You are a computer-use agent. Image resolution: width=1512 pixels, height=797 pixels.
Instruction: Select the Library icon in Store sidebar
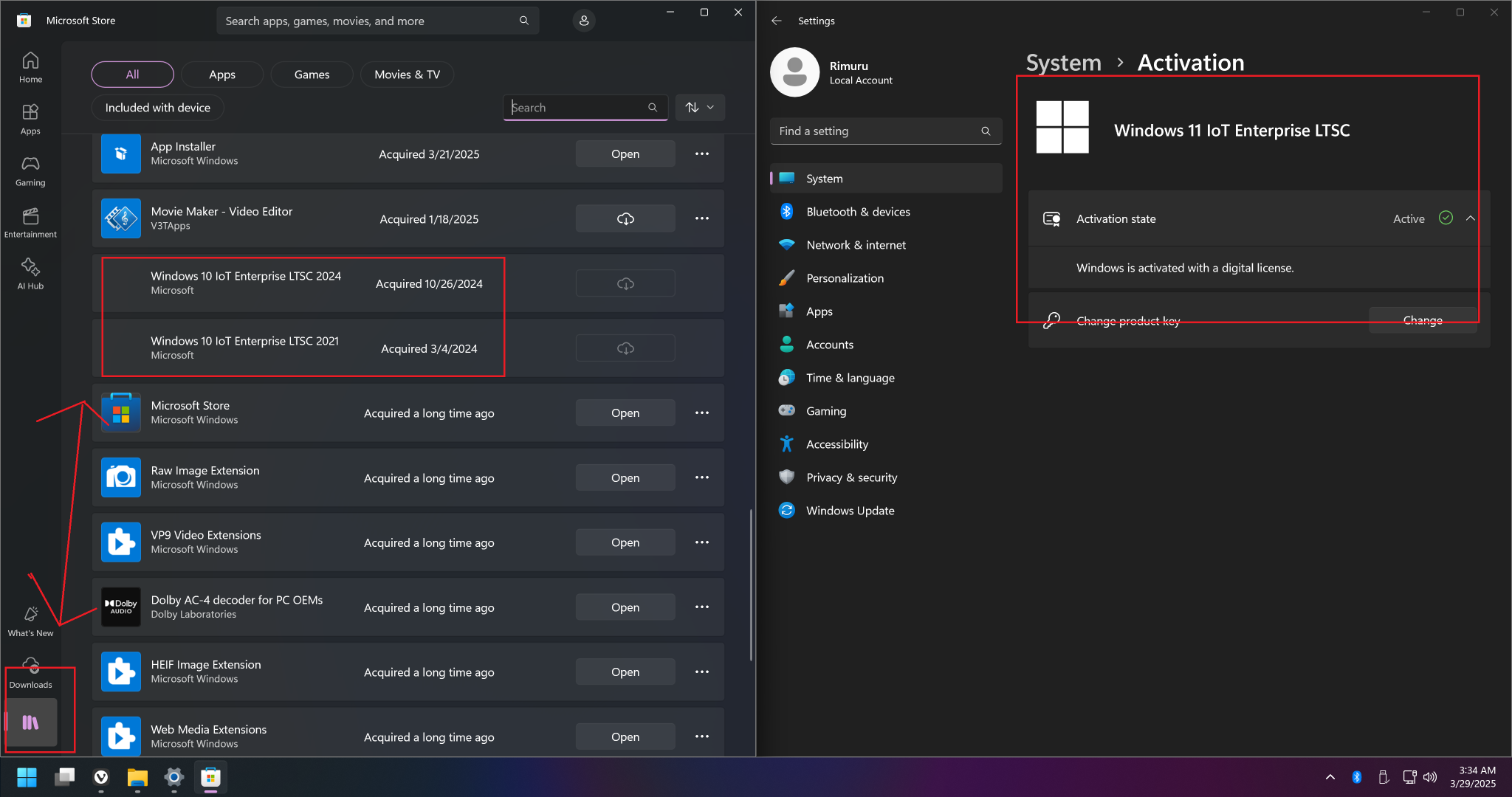tap(30, 722)
